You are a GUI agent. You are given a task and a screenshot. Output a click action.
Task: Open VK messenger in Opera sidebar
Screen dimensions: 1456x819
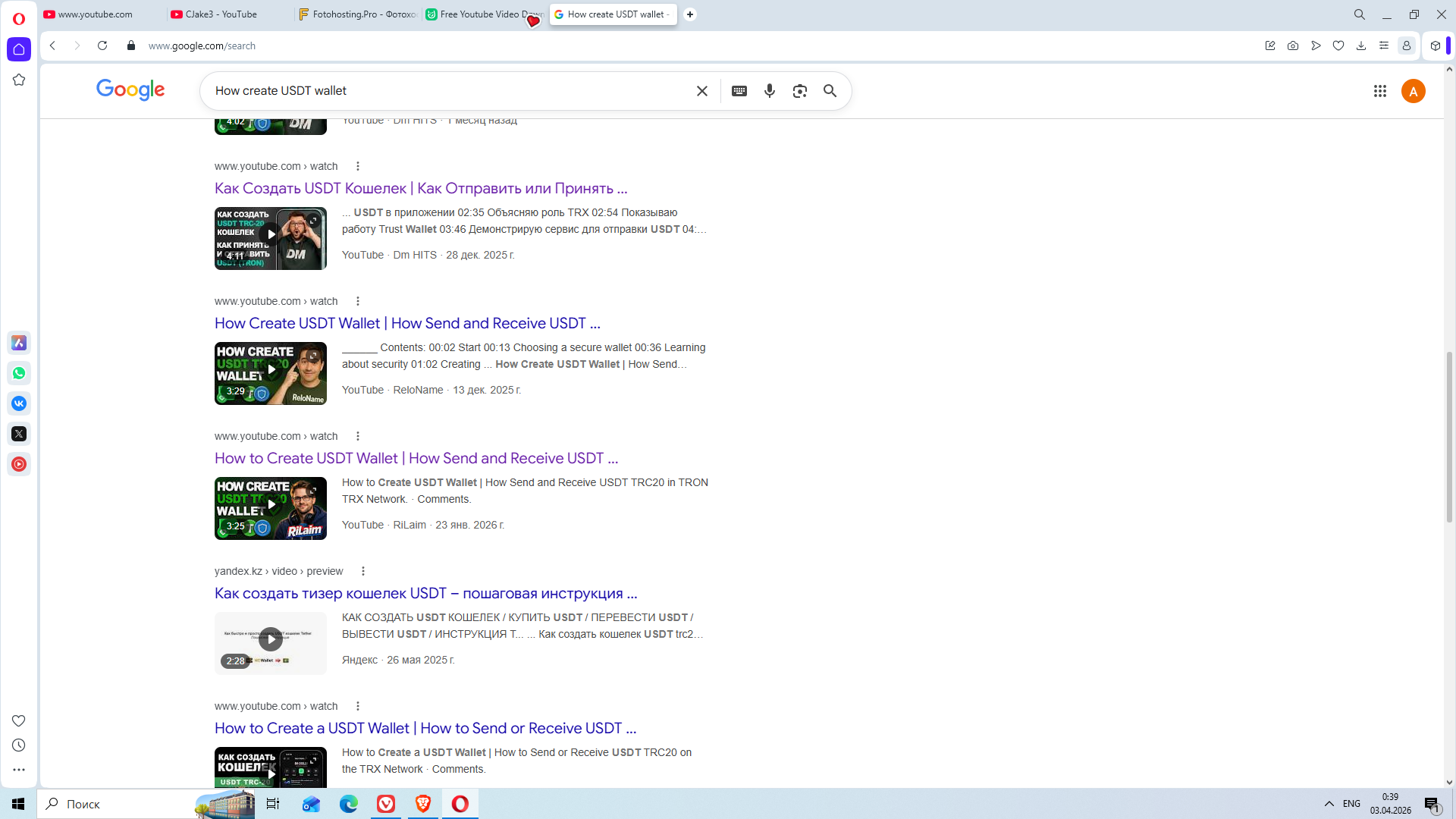19,403
